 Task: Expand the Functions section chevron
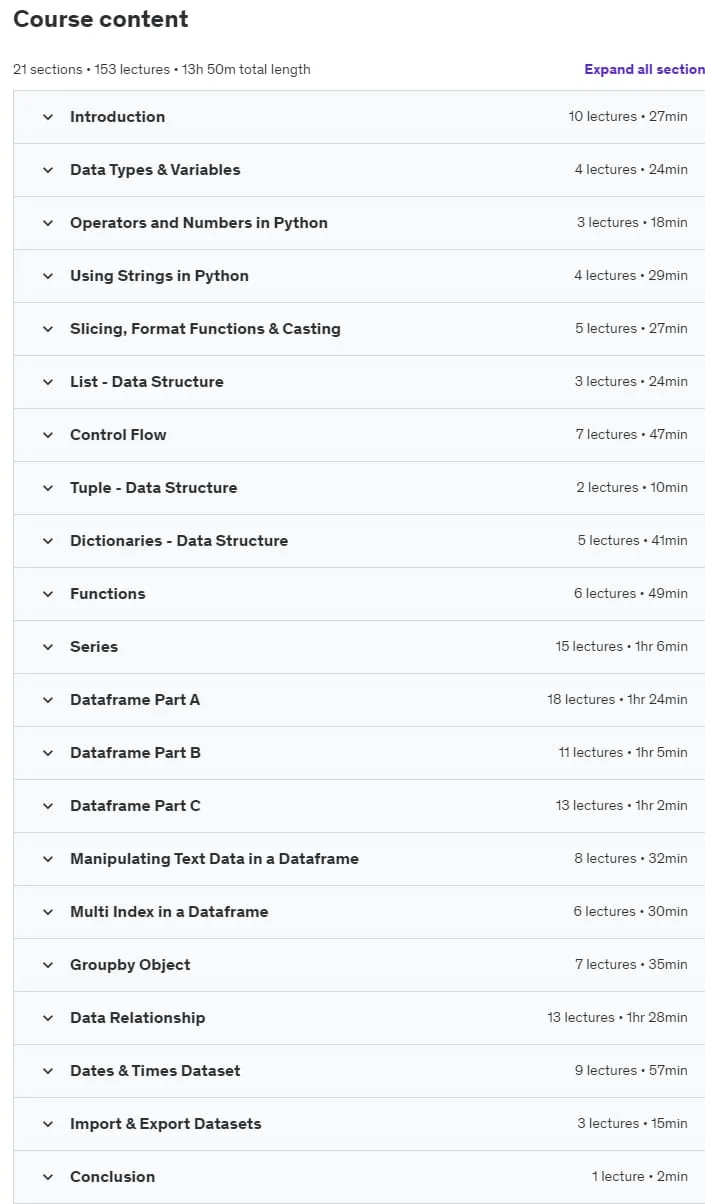(47, 594)
